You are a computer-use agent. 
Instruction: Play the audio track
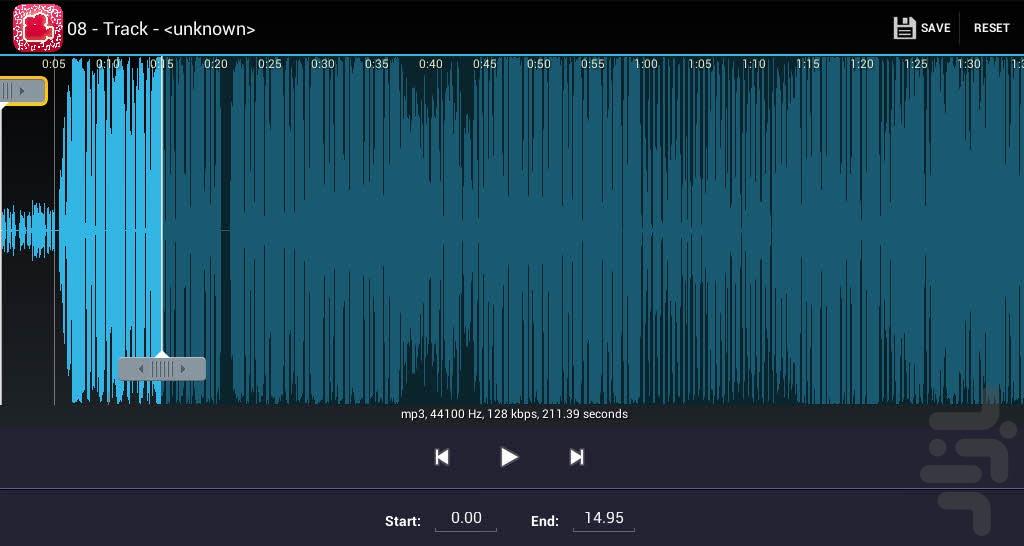[x=509, y=457]
